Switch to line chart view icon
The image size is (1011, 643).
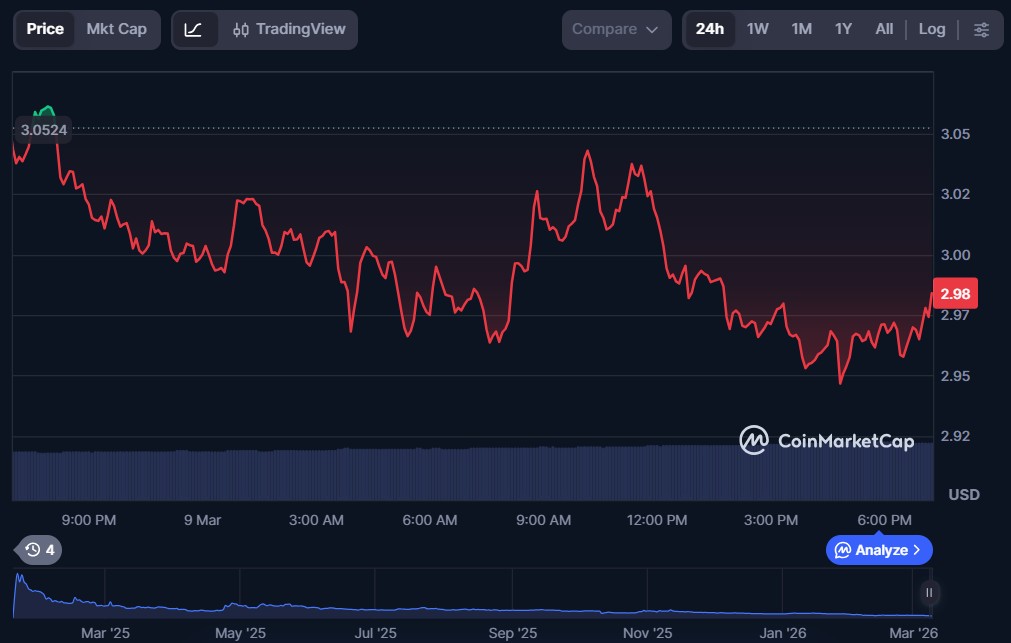coord(194,30)
